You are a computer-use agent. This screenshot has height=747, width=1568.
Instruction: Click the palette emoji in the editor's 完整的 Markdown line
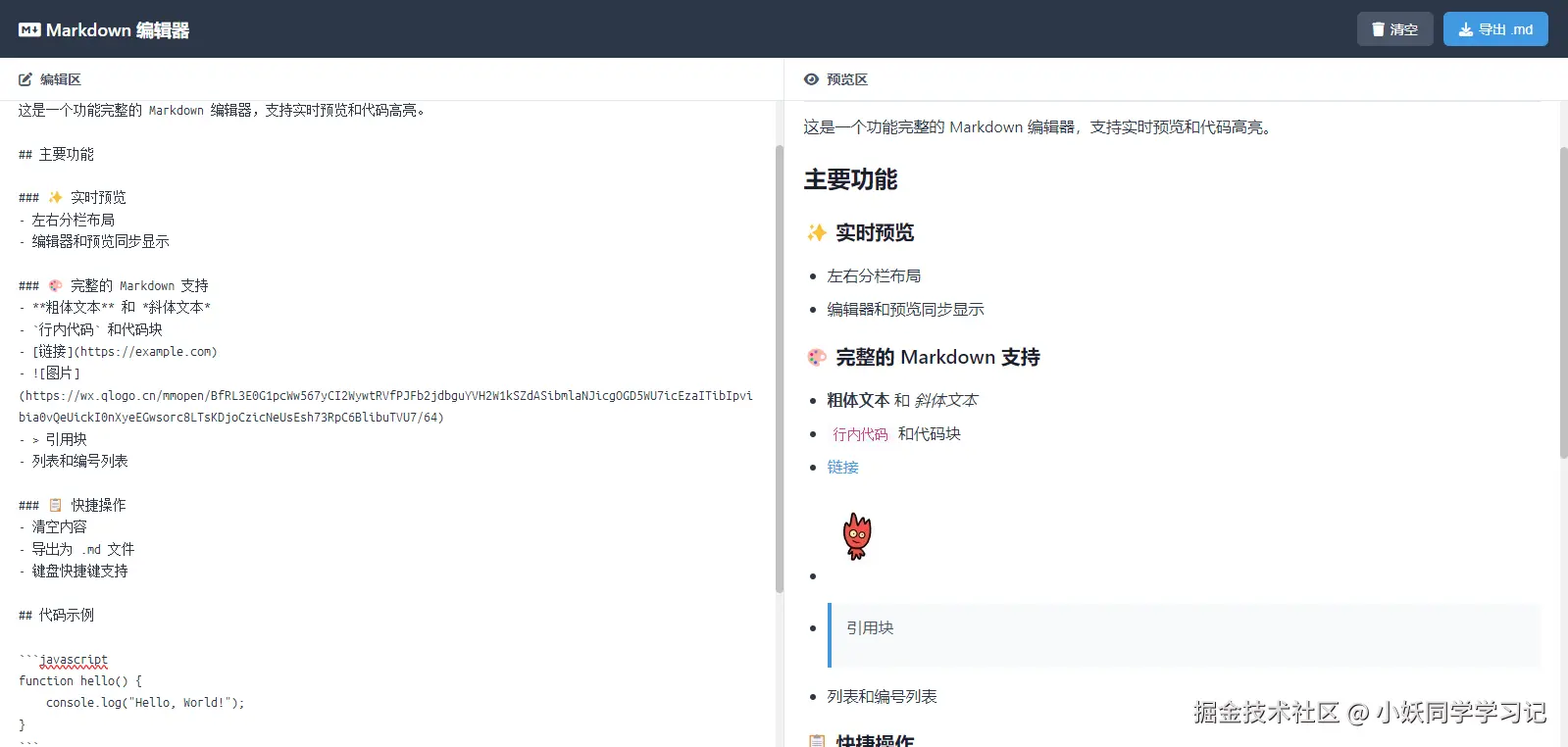[x=55, y=285]
